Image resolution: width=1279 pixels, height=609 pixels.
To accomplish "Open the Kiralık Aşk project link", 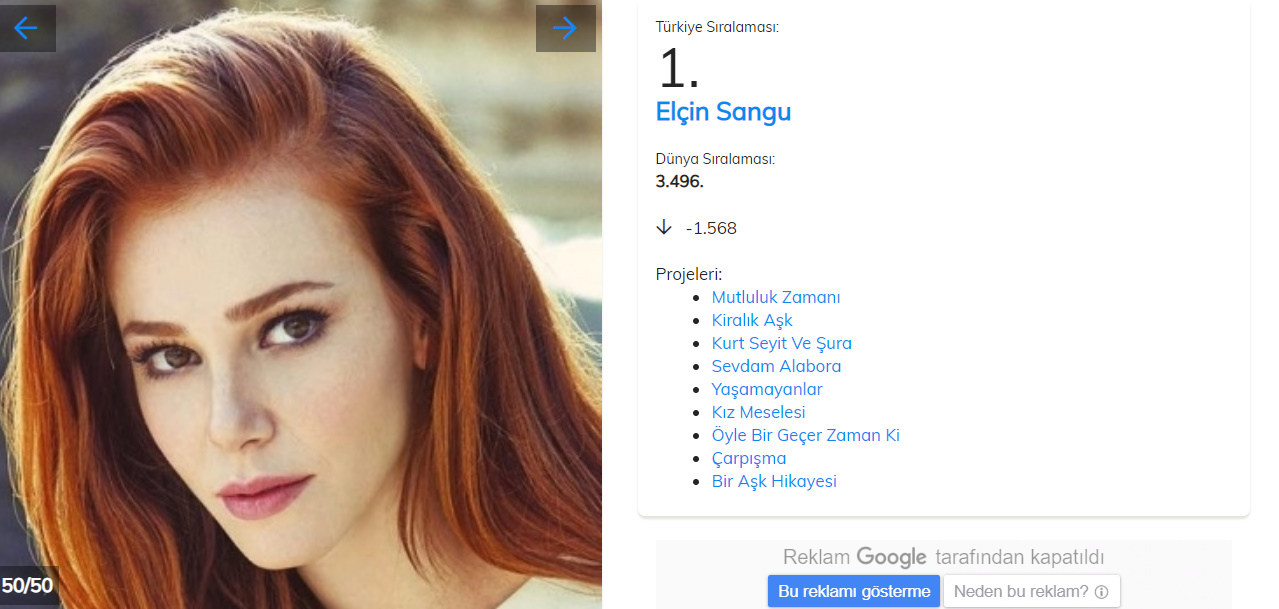I will [751, 320].
